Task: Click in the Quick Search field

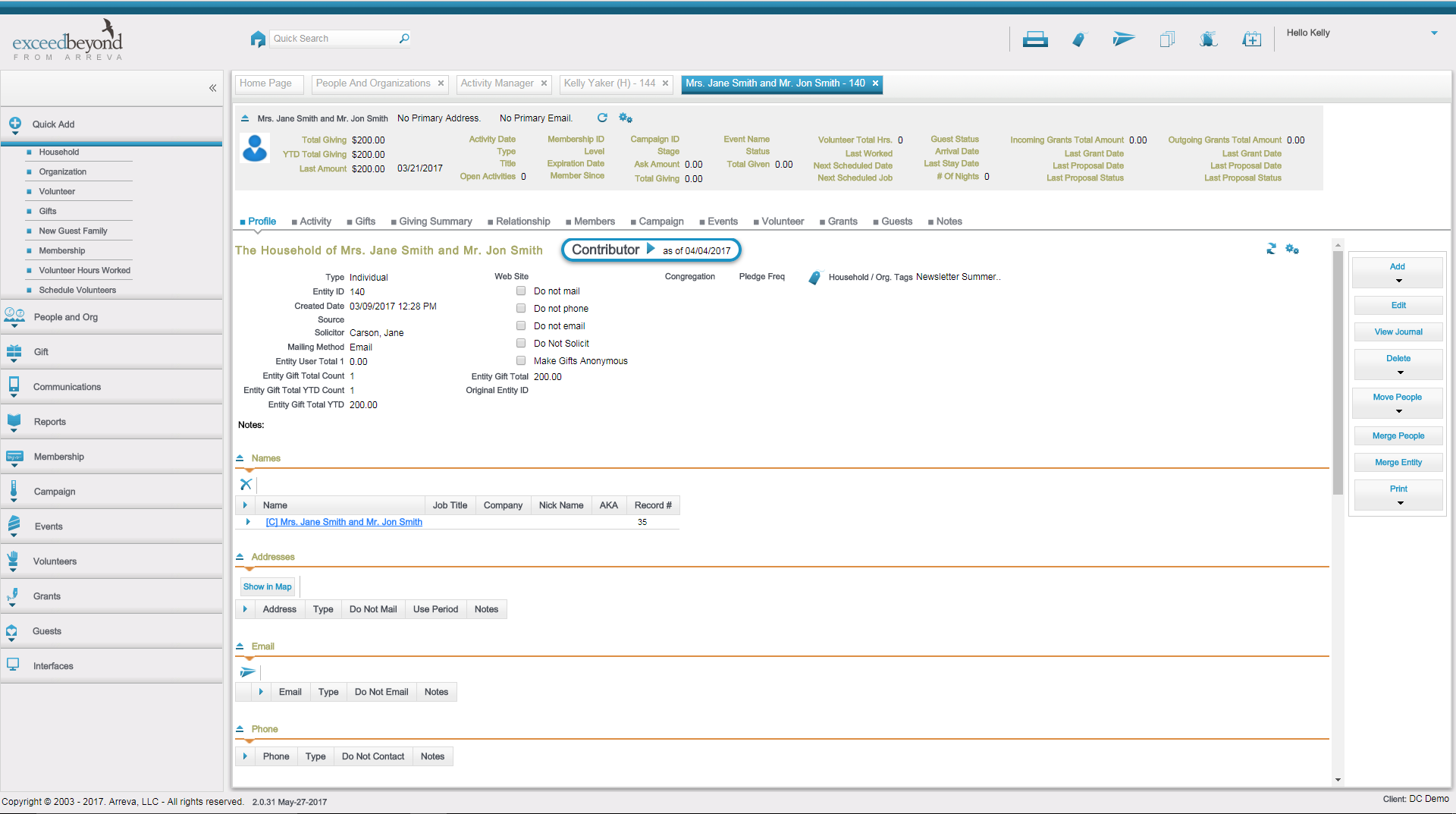Action: (x=334, y=39)
